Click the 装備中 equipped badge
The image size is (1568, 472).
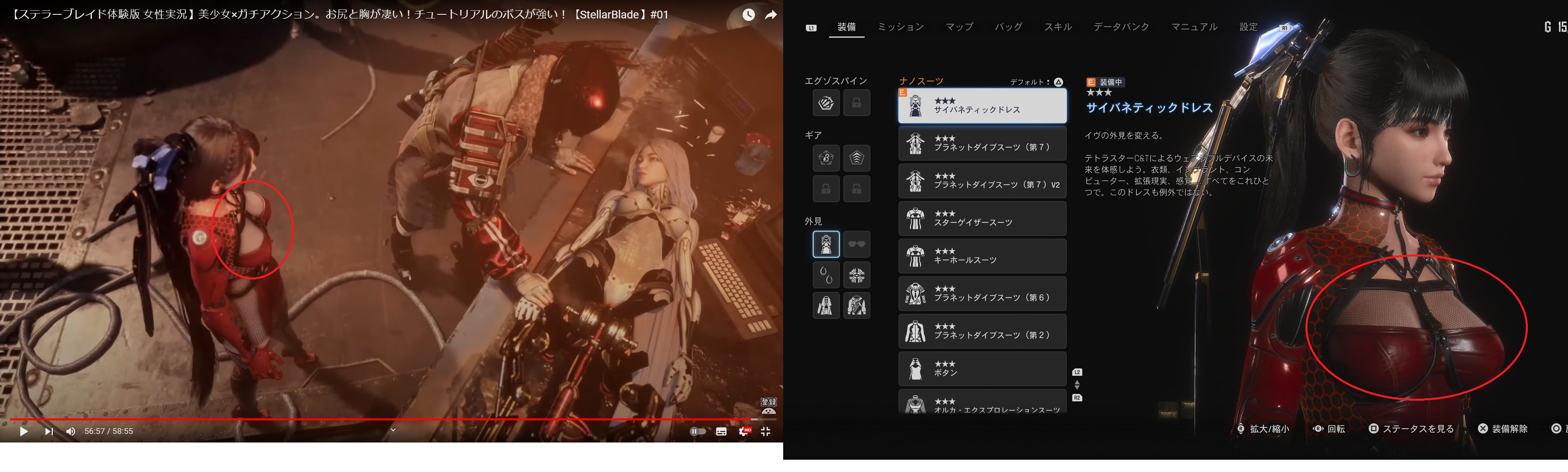coord(1106,82)
